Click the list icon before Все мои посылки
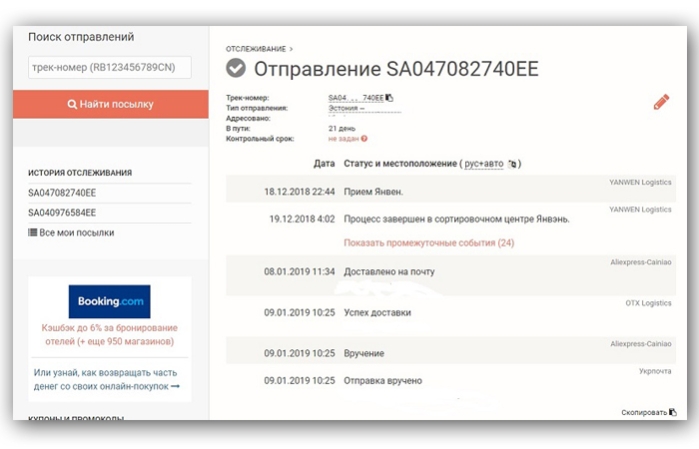This screenshot has height=449, width=699. (x=33, y=232)
